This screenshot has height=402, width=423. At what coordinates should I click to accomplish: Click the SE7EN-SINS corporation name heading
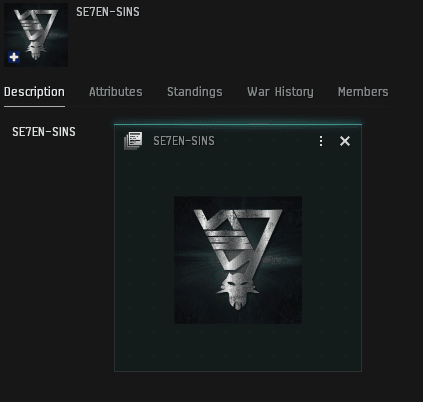coord(108,12)
